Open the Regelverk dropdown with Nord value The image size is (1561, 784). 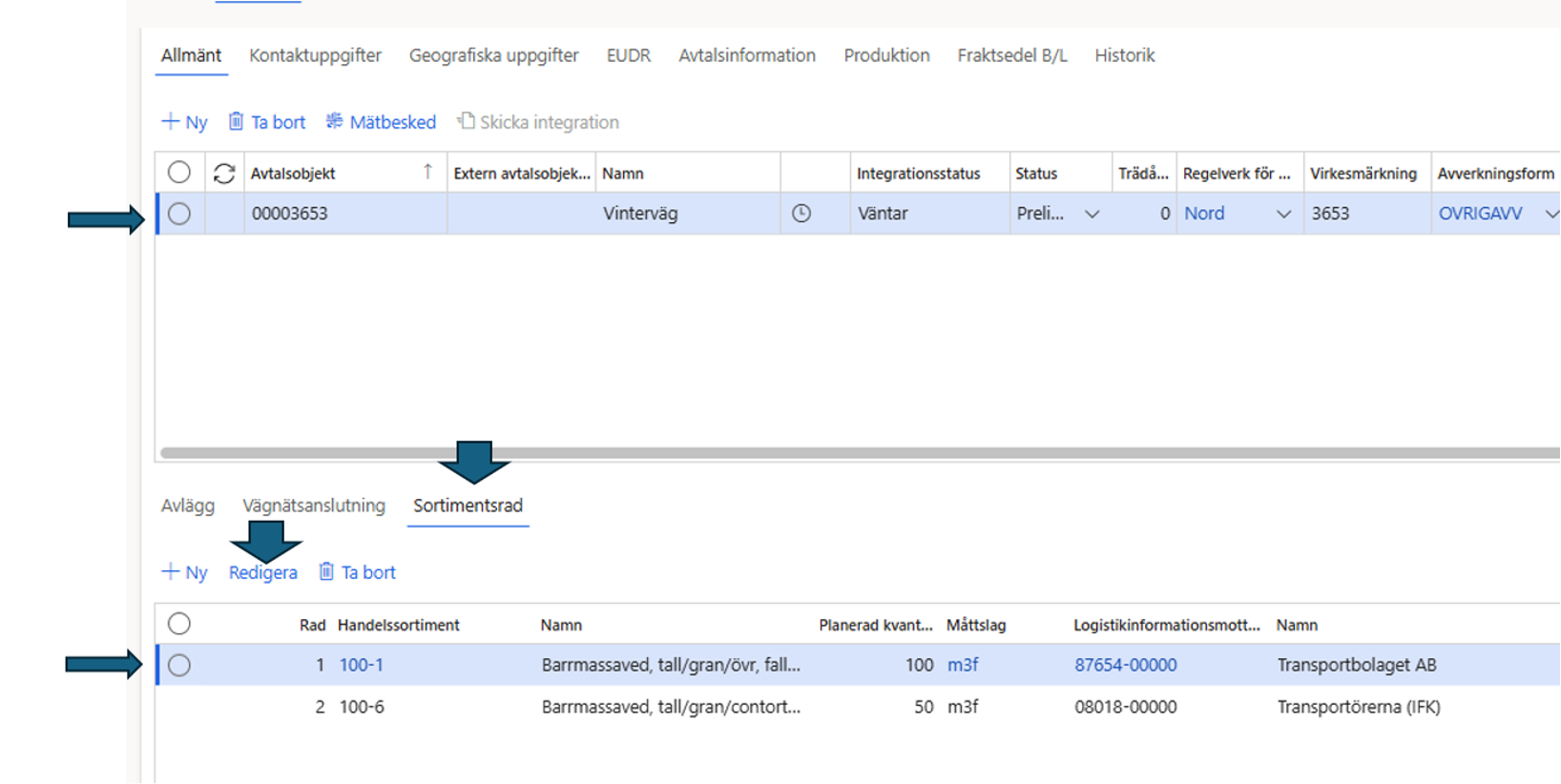(x=1283, y=215)
